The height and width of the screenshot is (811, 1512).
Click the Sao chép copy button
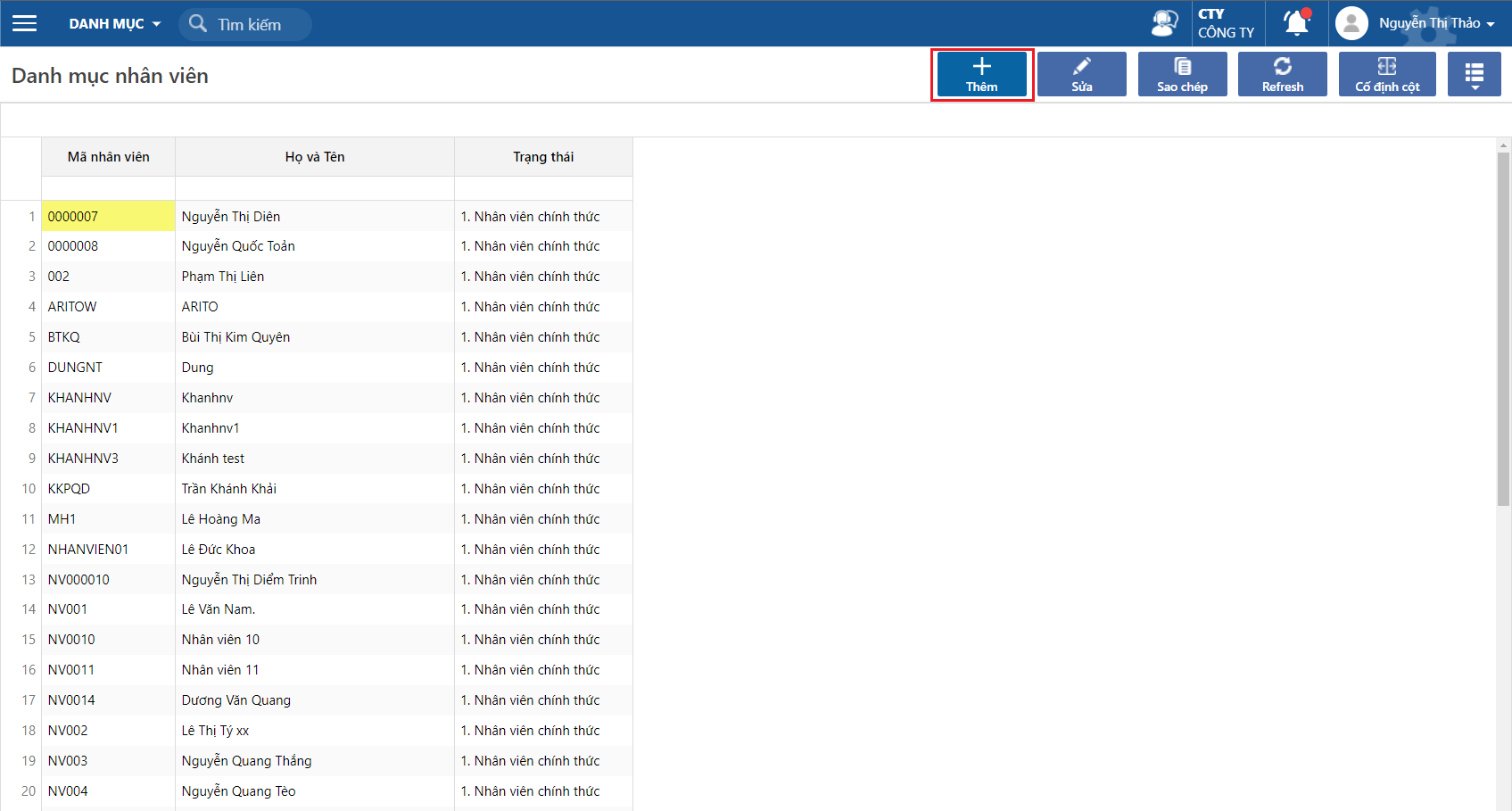(x=1182, y=74)
